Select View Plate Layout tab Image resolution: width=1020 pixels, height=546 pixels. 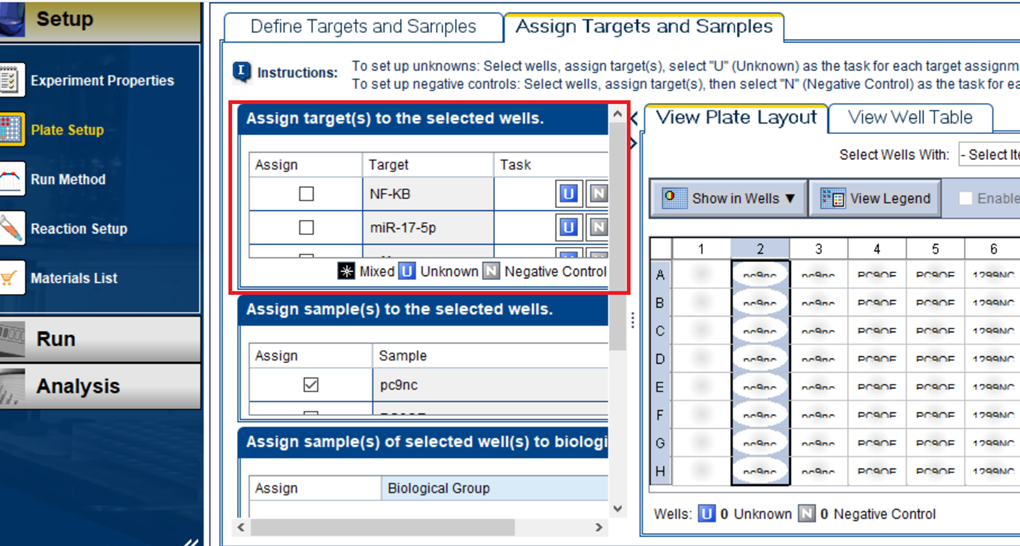coord(736,118)
